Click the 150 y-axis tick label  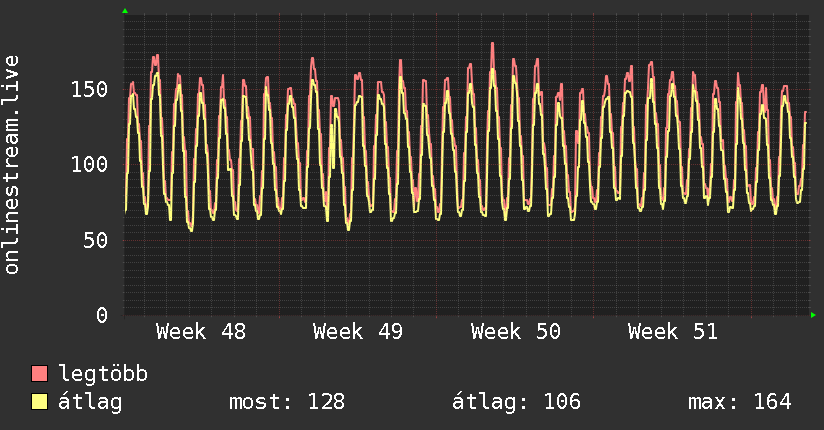point(89,89)
